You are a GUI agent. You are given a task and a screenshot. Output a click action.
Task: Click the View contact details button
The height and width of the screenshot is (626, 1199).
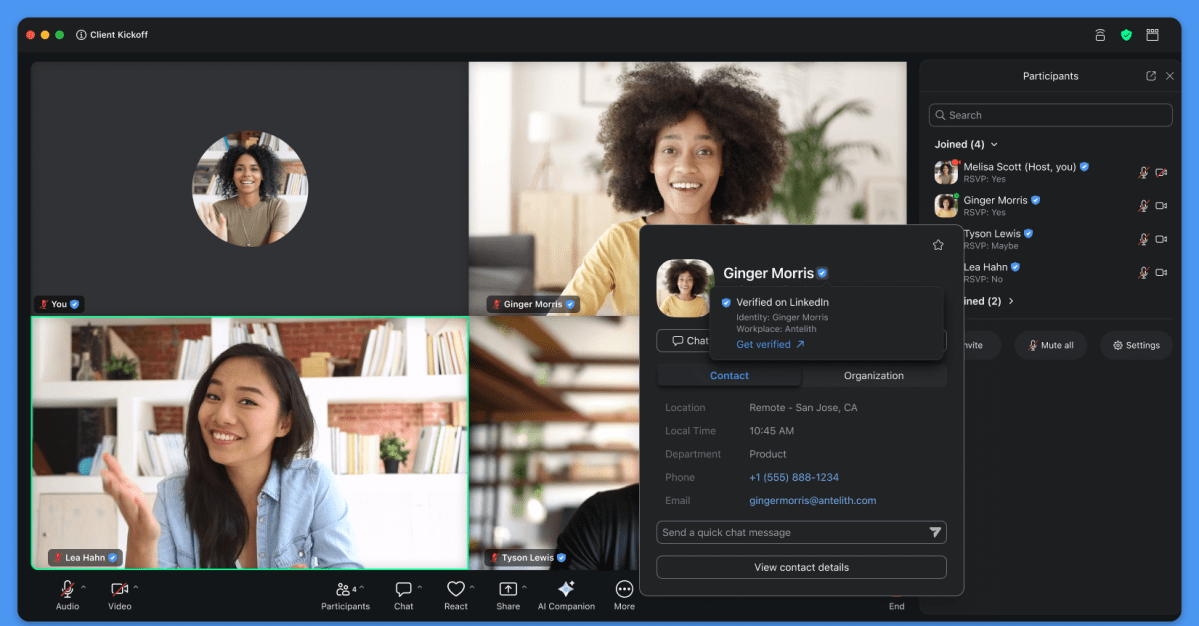pyautogui.click(x=801, y=567)
